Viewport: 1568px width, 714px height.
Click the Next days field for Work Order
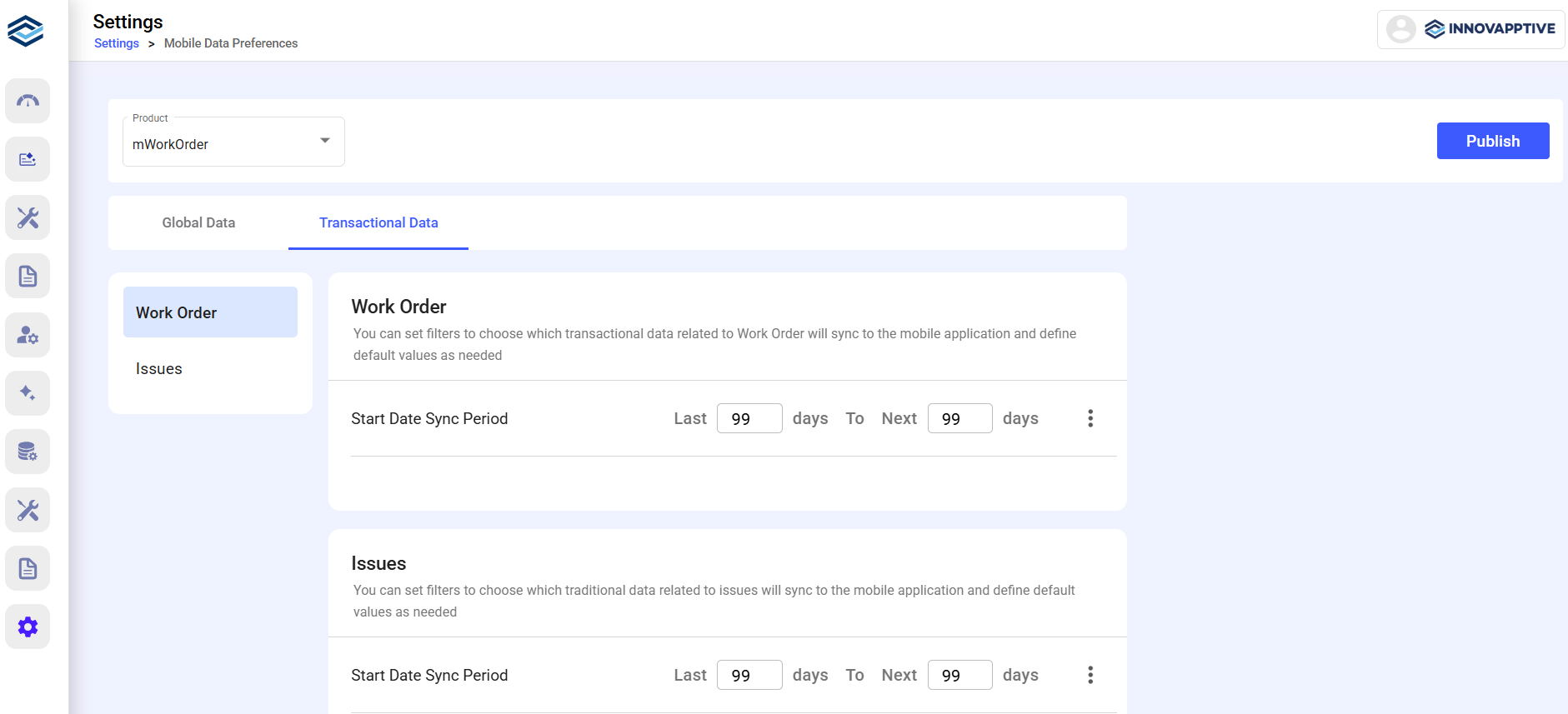point(959,418)
